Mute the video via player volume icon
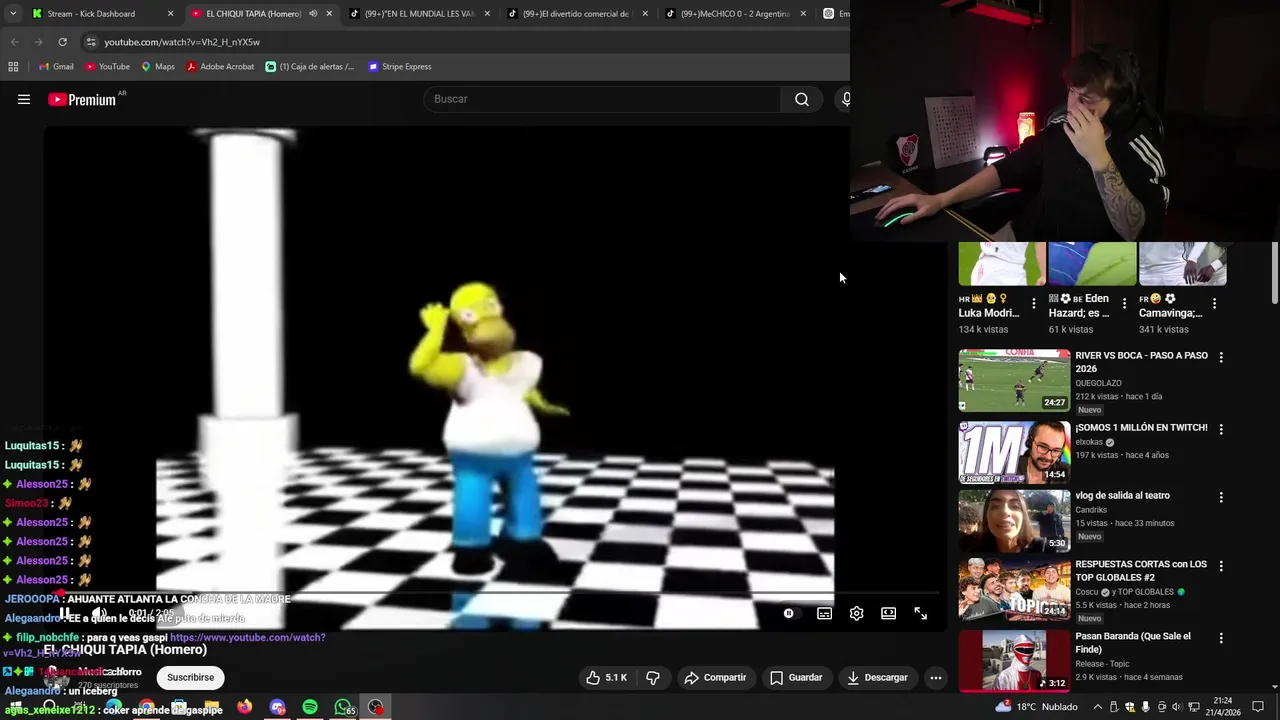Viewport: 1280px width, 720px height. pyautogui.click(x=98, y=613)
